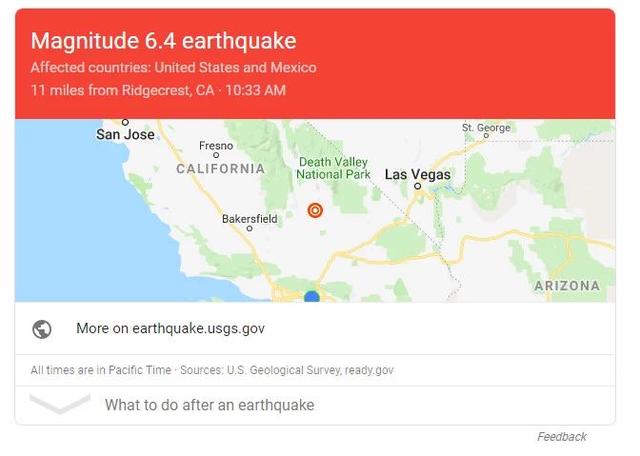Image resolution: width=640 pixels, height=456 pixels.
Task: Click the Las Vegas map label
Action: [x=418, y=174]
